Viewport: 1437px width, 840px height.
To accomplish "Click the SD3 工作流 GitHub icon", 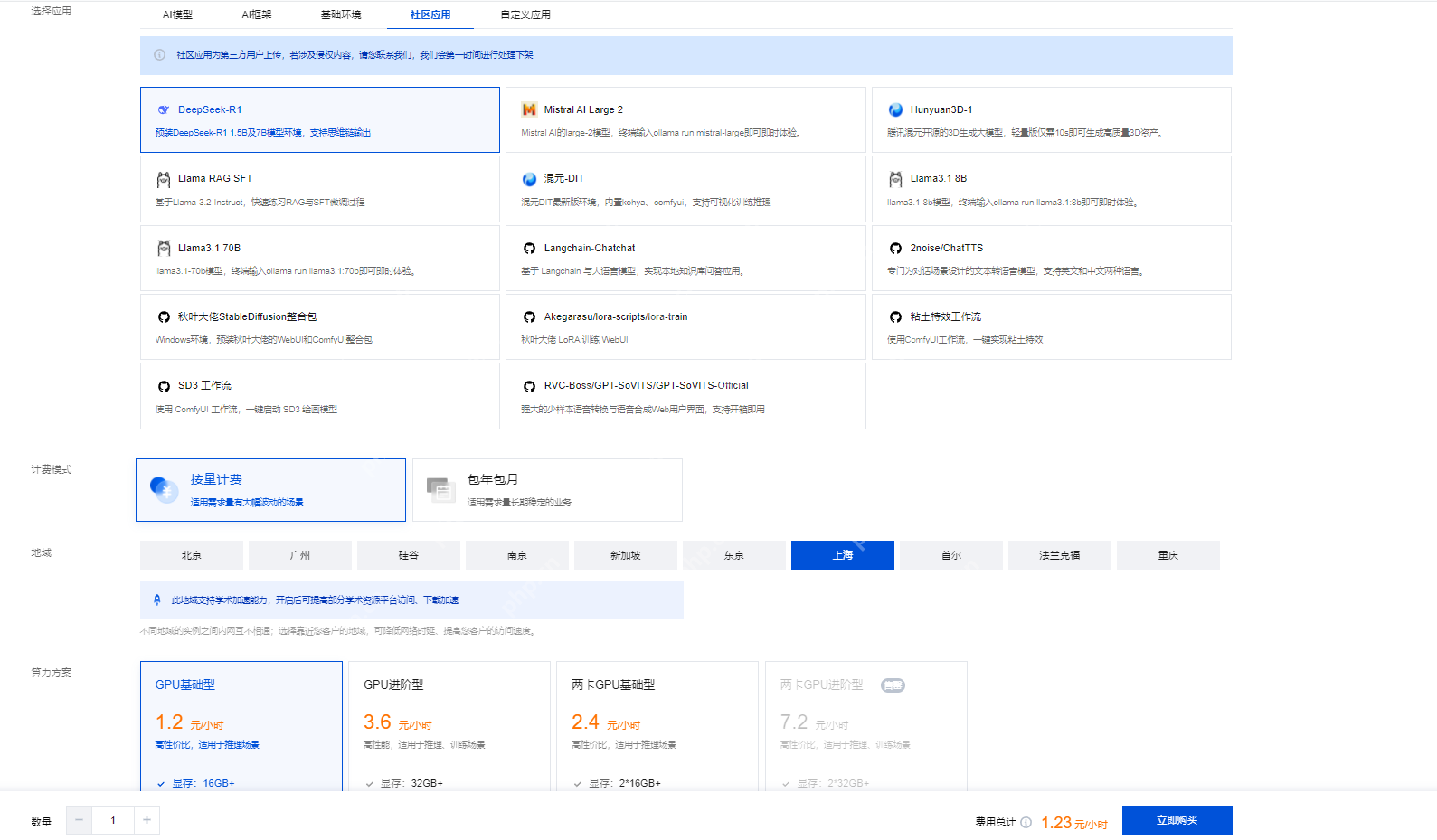I will click(164, 386).
